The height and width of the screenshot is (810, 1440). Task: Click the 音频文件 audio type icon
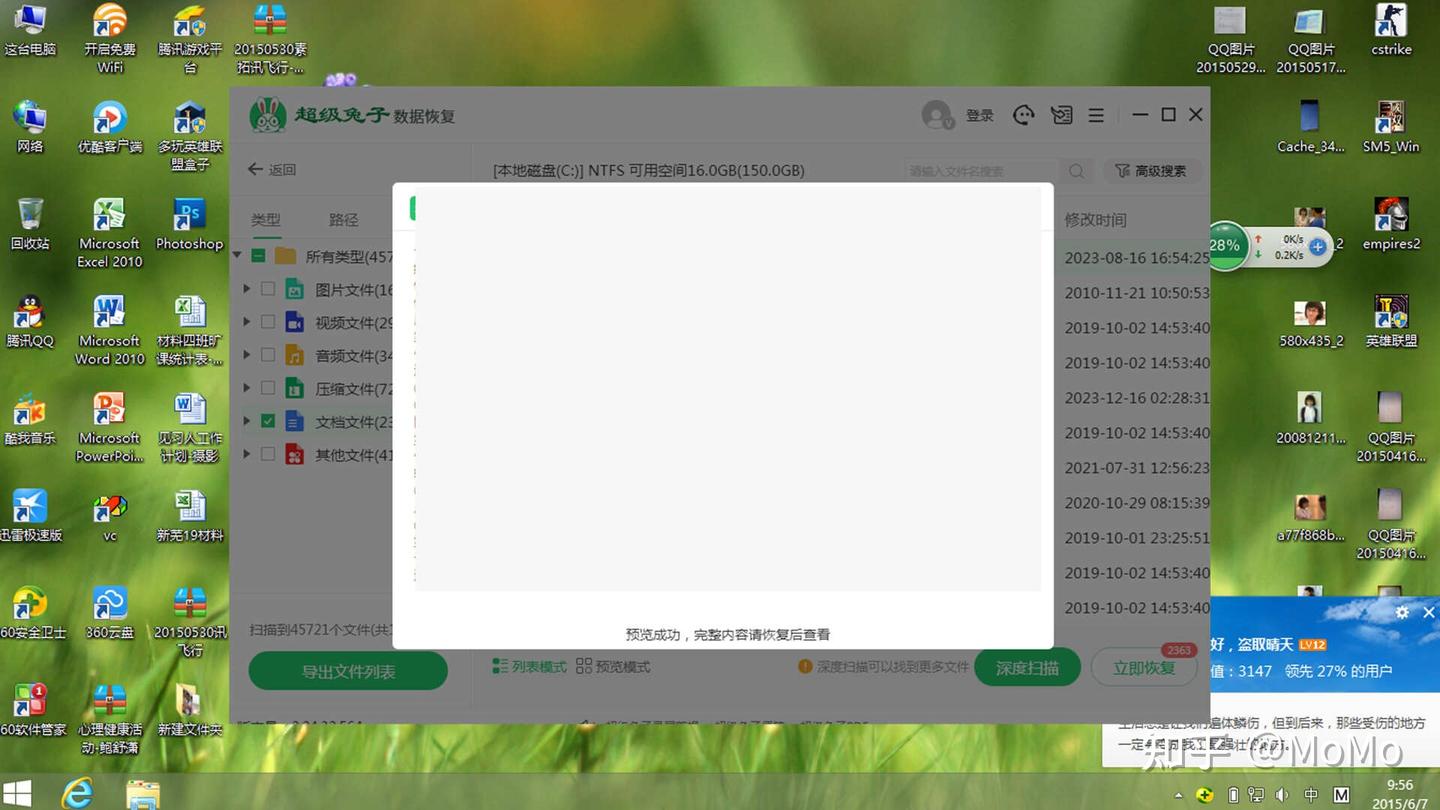(295, 355)
